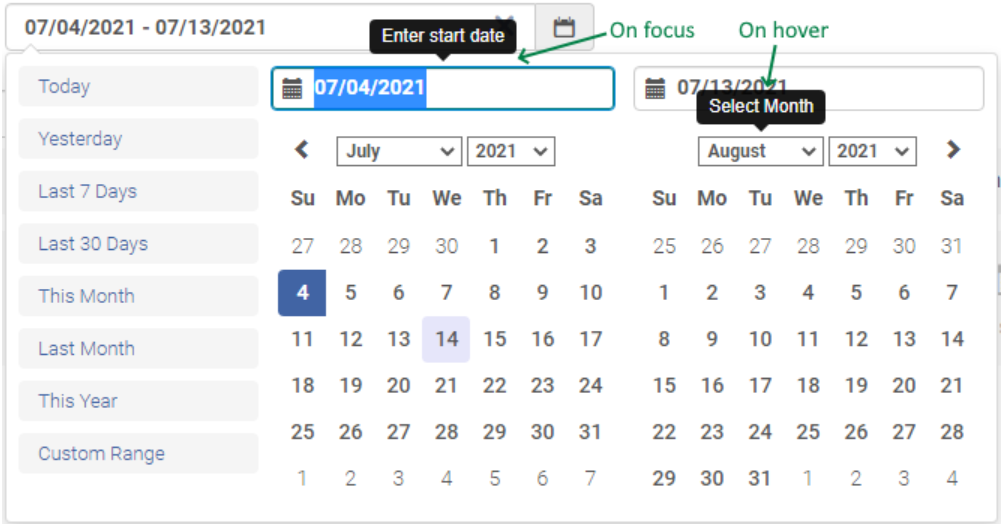Click the calendar icon in end date field

655,88
